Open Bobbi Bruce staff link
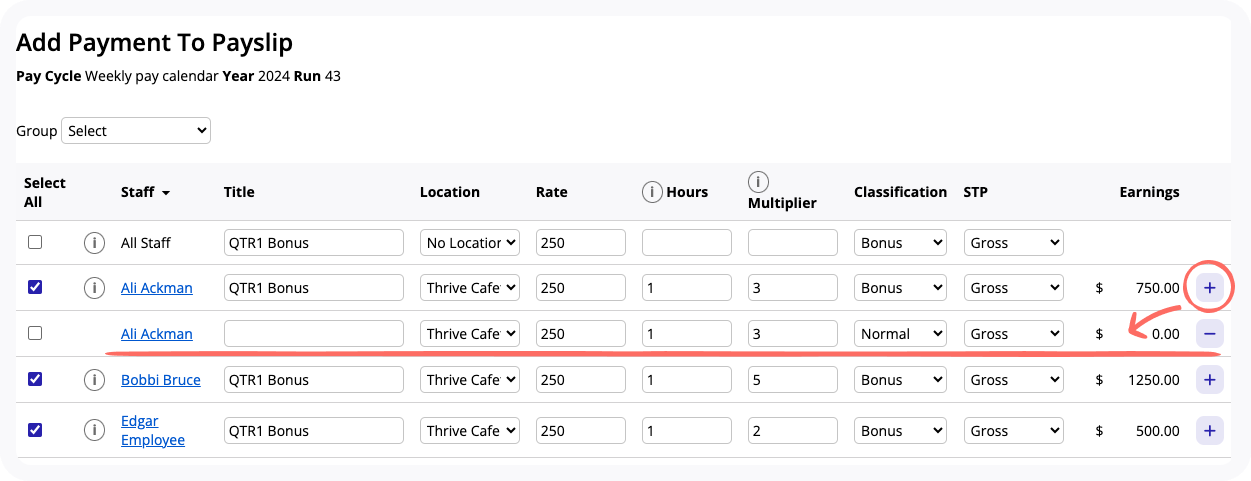This screenshot has height=481, width=1251. pyautogui.click(x=160, y=380)
